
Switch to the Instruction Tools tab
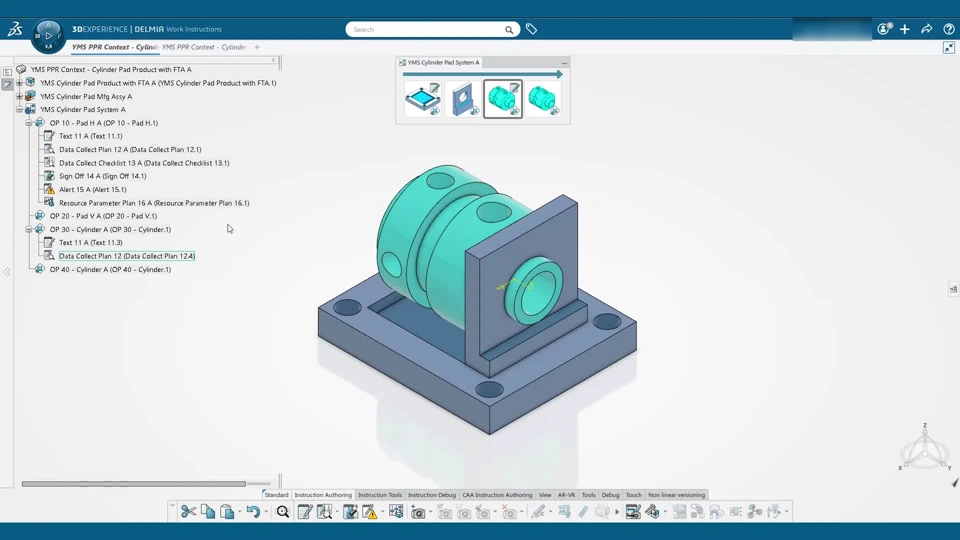pos(380,495)
